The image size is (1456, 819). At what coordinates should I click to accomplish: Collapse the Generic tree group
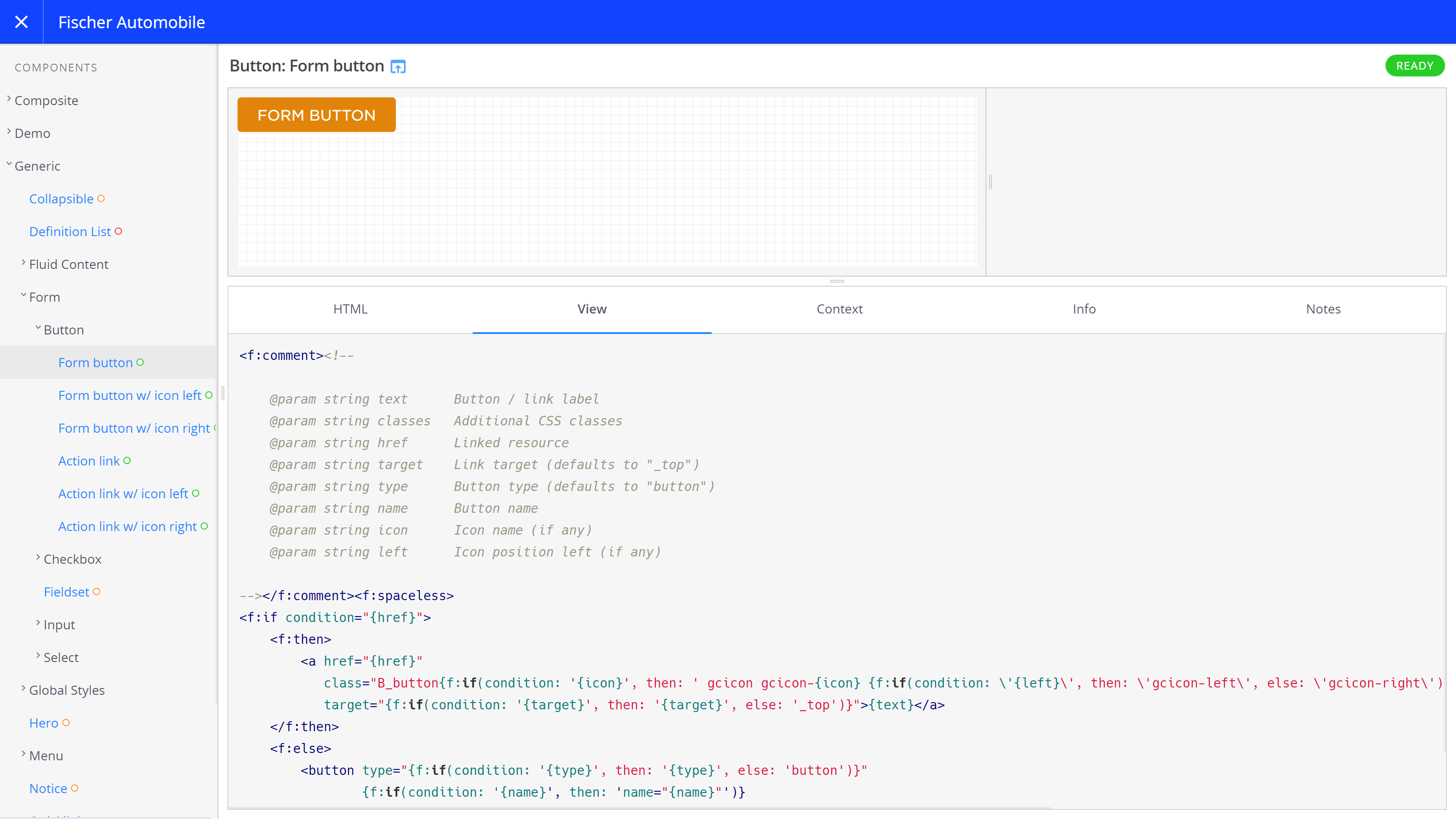37,166
